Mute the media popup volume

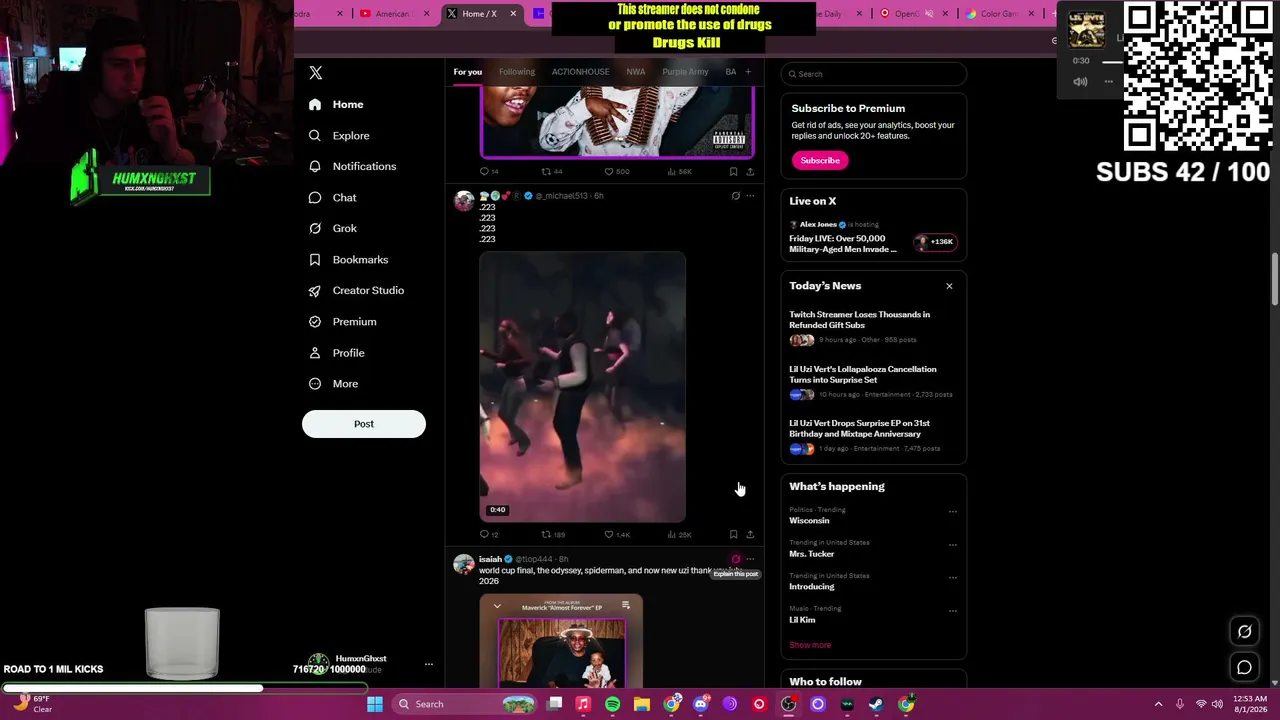(1080, 82)
